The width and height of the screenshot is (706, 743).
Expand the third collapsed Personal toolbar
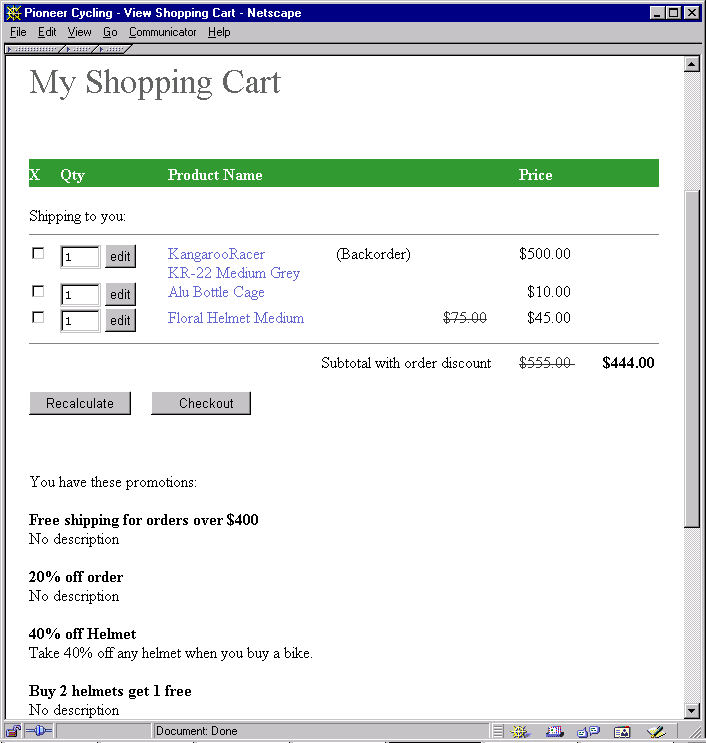(x=113, y=49)
